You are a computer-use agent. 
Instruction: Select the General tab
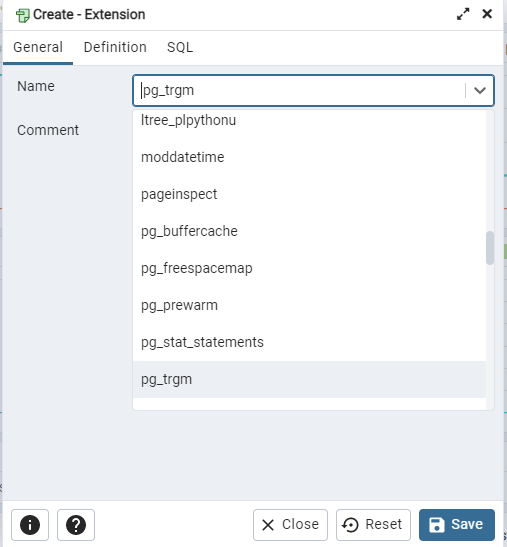click(38, 47)
